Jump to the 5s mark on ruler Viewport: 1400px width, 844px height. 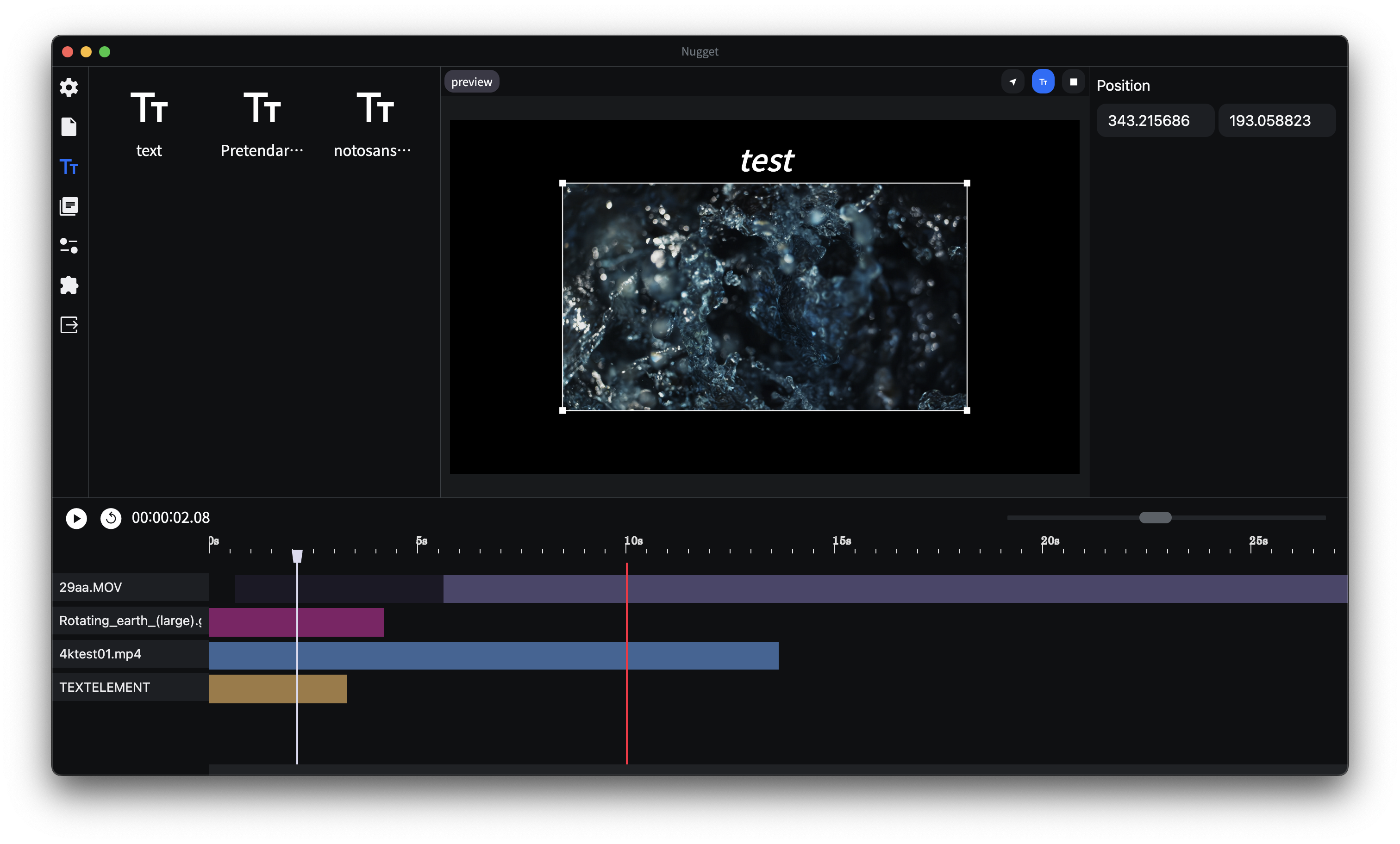[421, 541]
